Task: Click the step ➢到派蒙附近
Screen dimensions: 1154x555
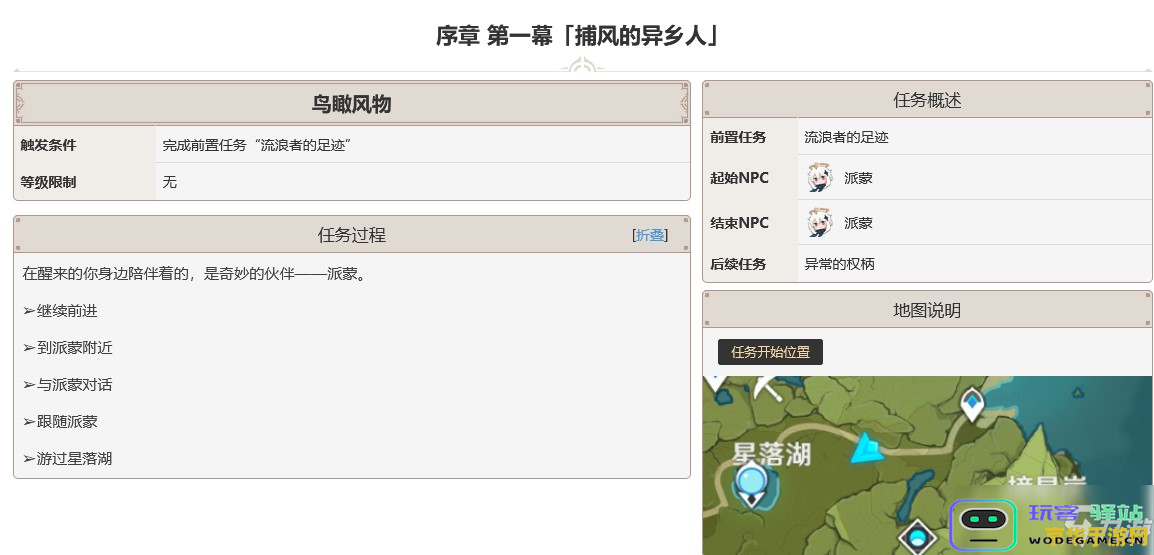Action: (x=68, y=347)
